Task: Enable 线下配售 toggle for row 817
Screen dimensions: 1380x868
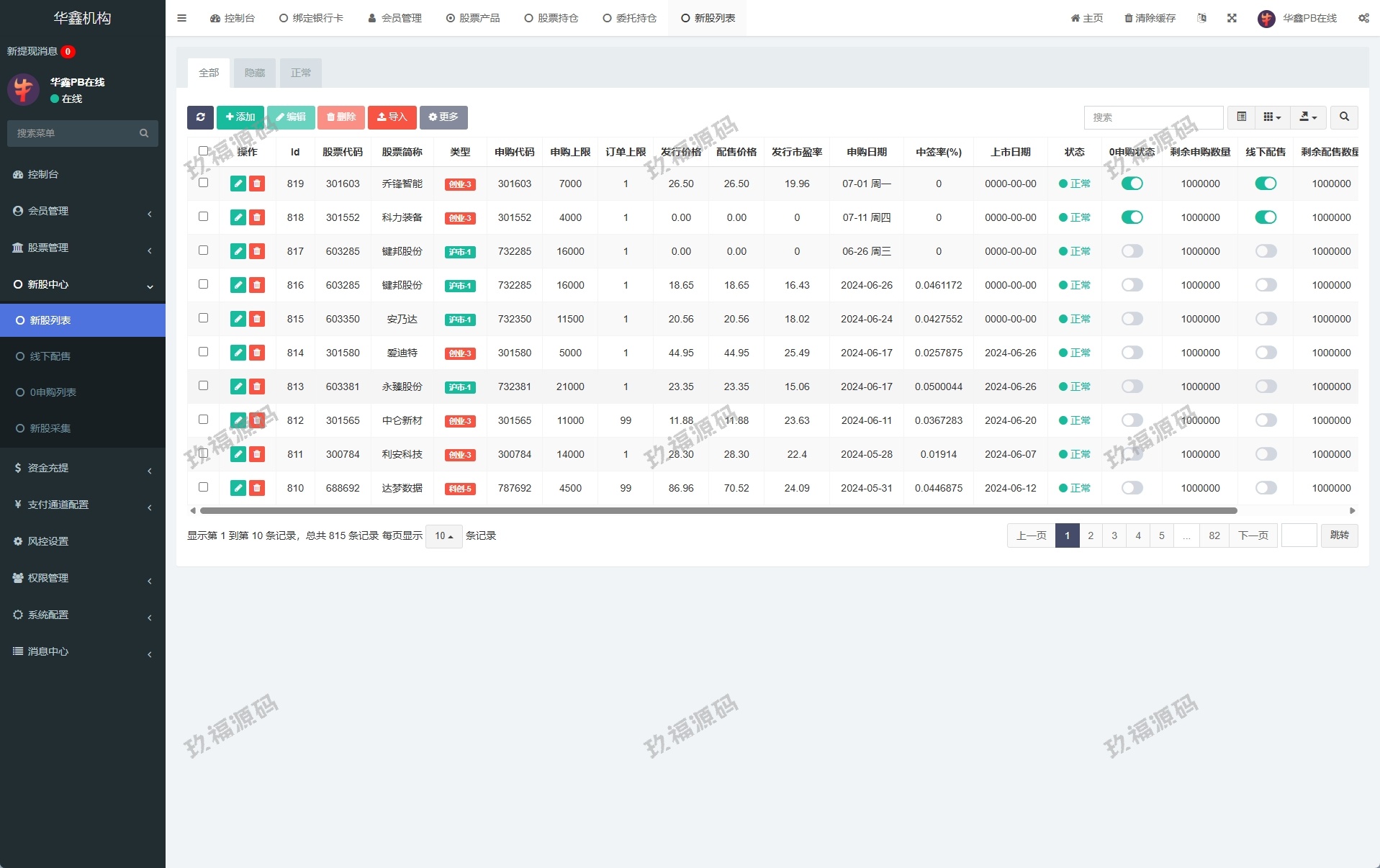Action: [x=1265, y=252]
